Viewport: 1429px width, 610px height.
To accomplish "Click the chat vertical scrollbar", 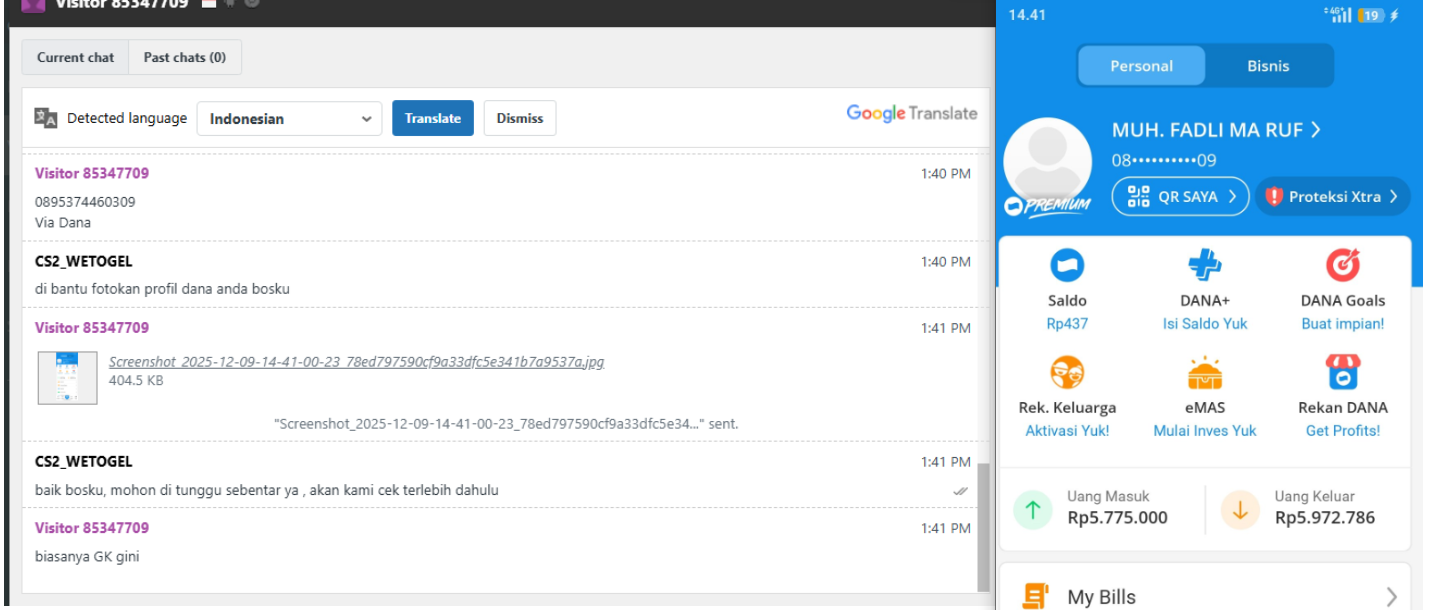I will (x=983, y=528).
